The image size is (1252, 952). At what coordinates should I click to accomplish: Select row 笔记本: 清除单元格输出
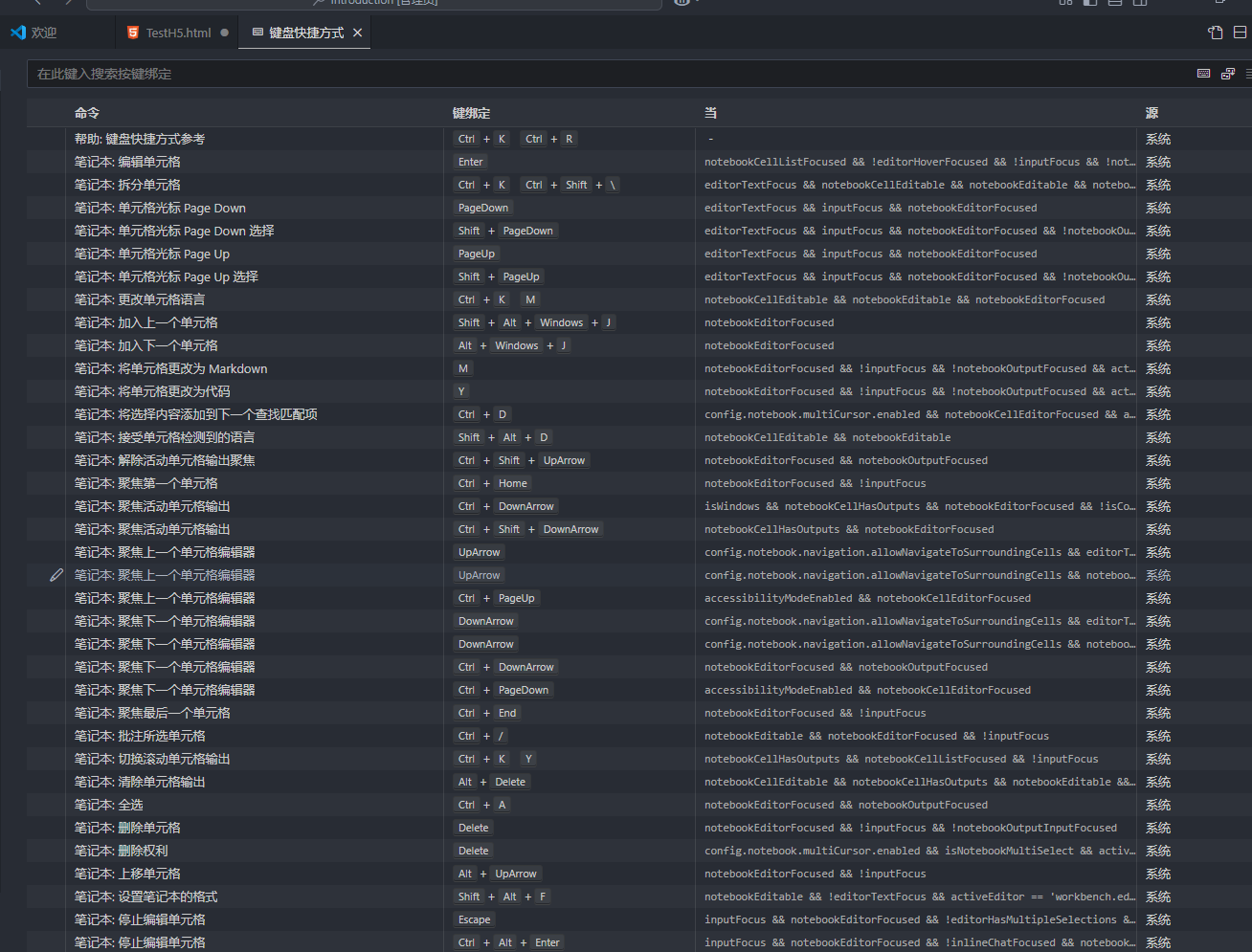[639, 782]
